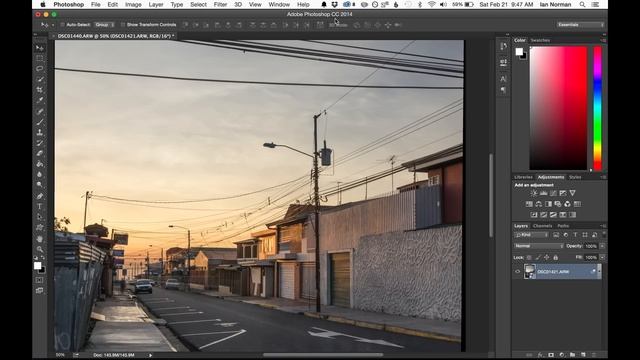
Task: Switch to the Styles tab
Action: click(x=575, y=177)
